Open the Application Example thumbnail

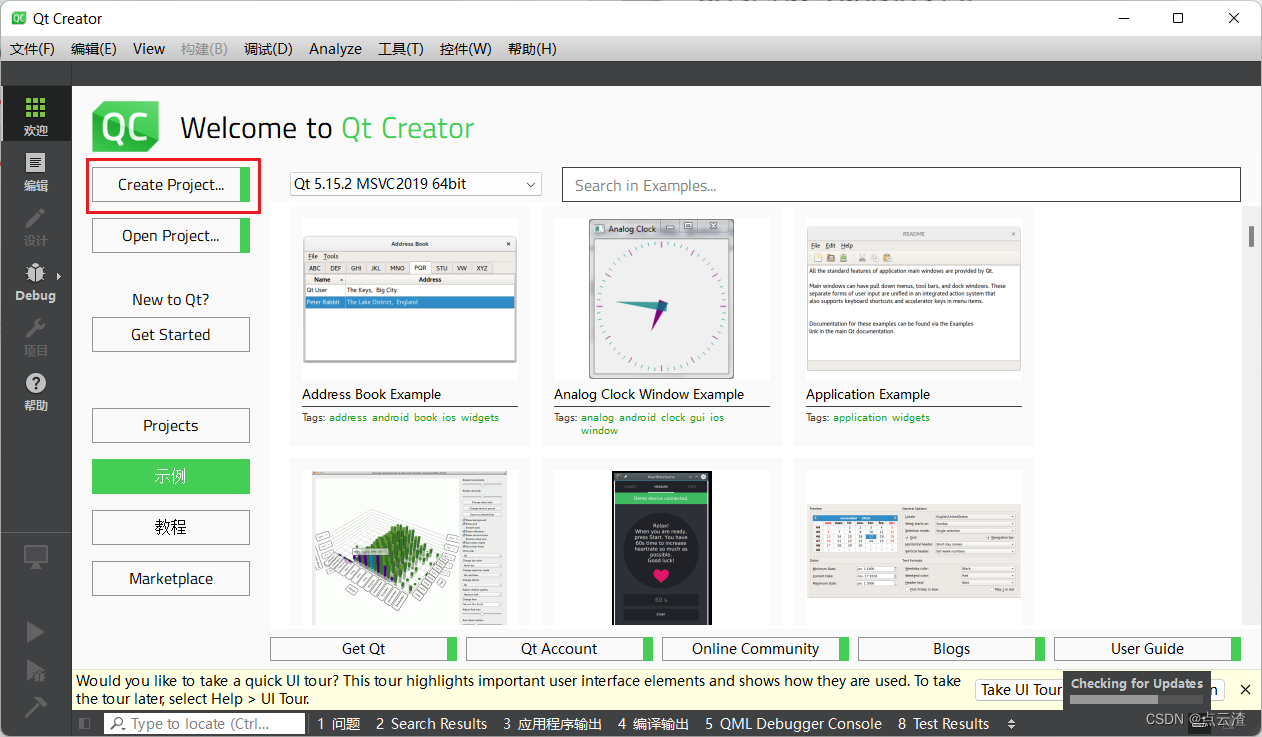click(914, 299)
